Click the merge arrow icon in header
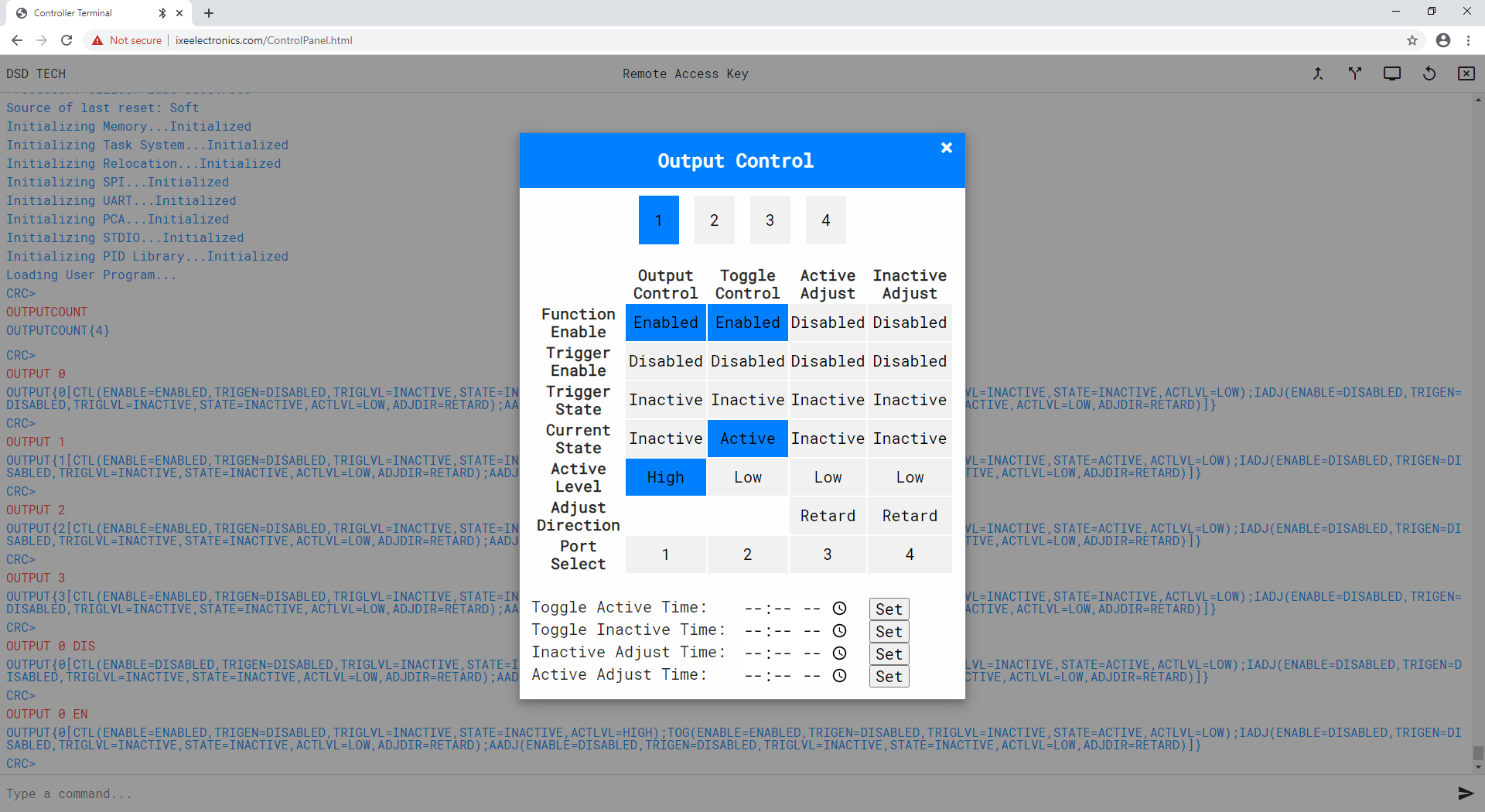The height and width of the screenshot is (812, 1485). [1318, 73]
